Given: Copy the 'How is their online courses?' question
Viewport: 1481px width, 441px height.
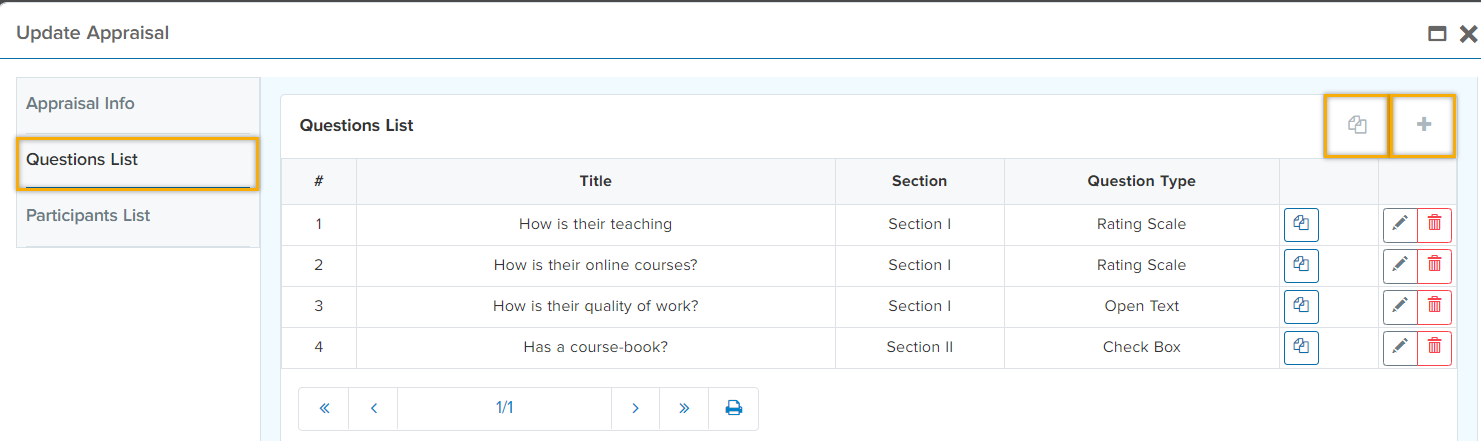Looking at the screenshot, I should coord(1301,266).
